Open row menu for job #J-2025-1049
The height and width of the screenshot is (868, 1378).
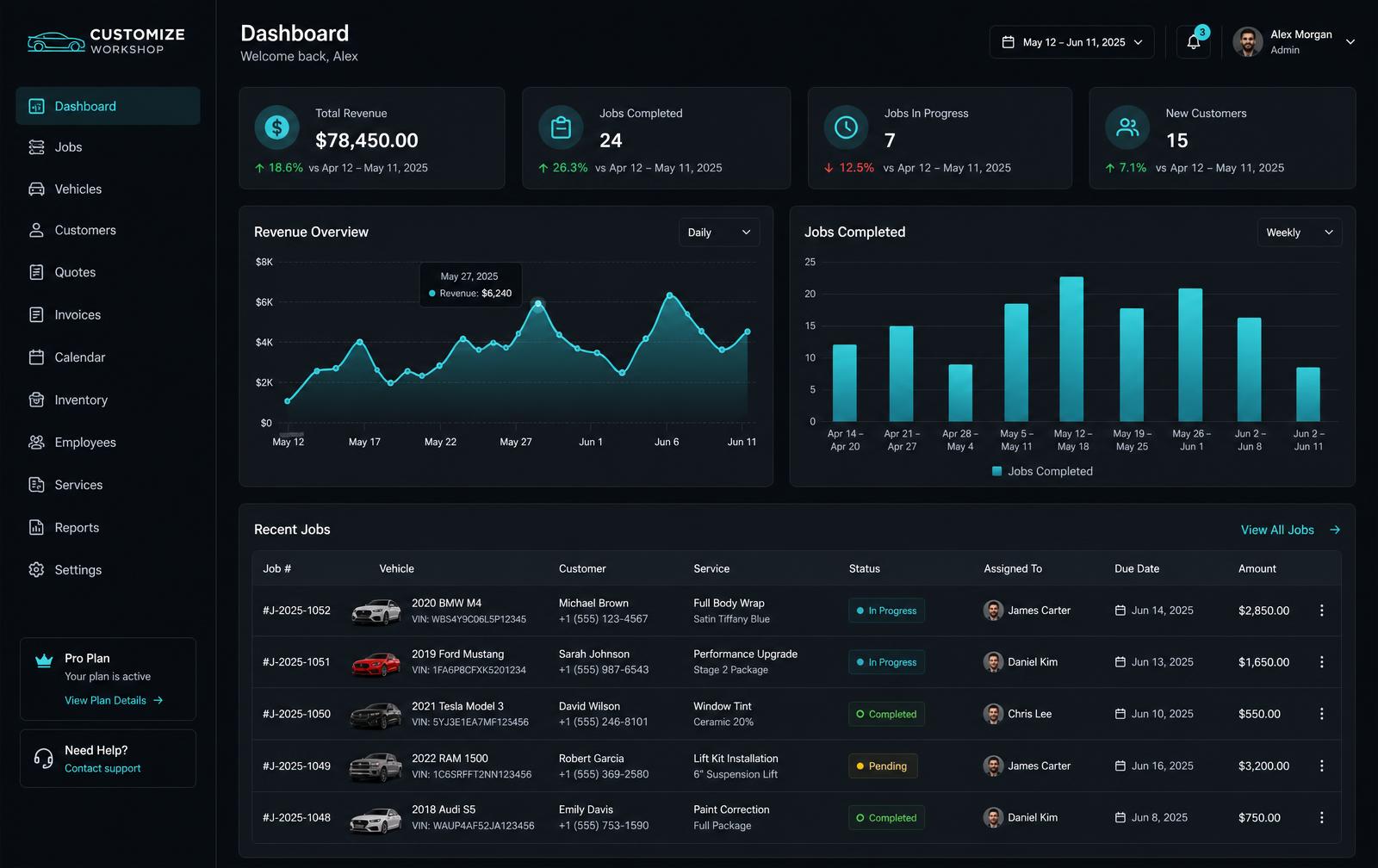tap(1321, 766)
